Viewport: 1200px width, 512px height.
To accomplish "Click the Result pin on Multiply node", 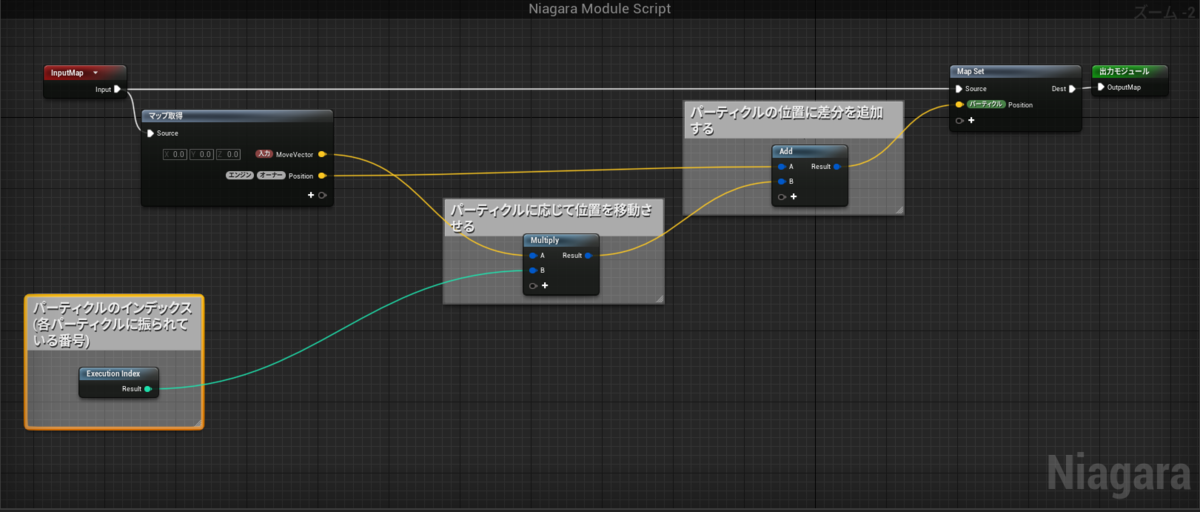I will 588,256.
